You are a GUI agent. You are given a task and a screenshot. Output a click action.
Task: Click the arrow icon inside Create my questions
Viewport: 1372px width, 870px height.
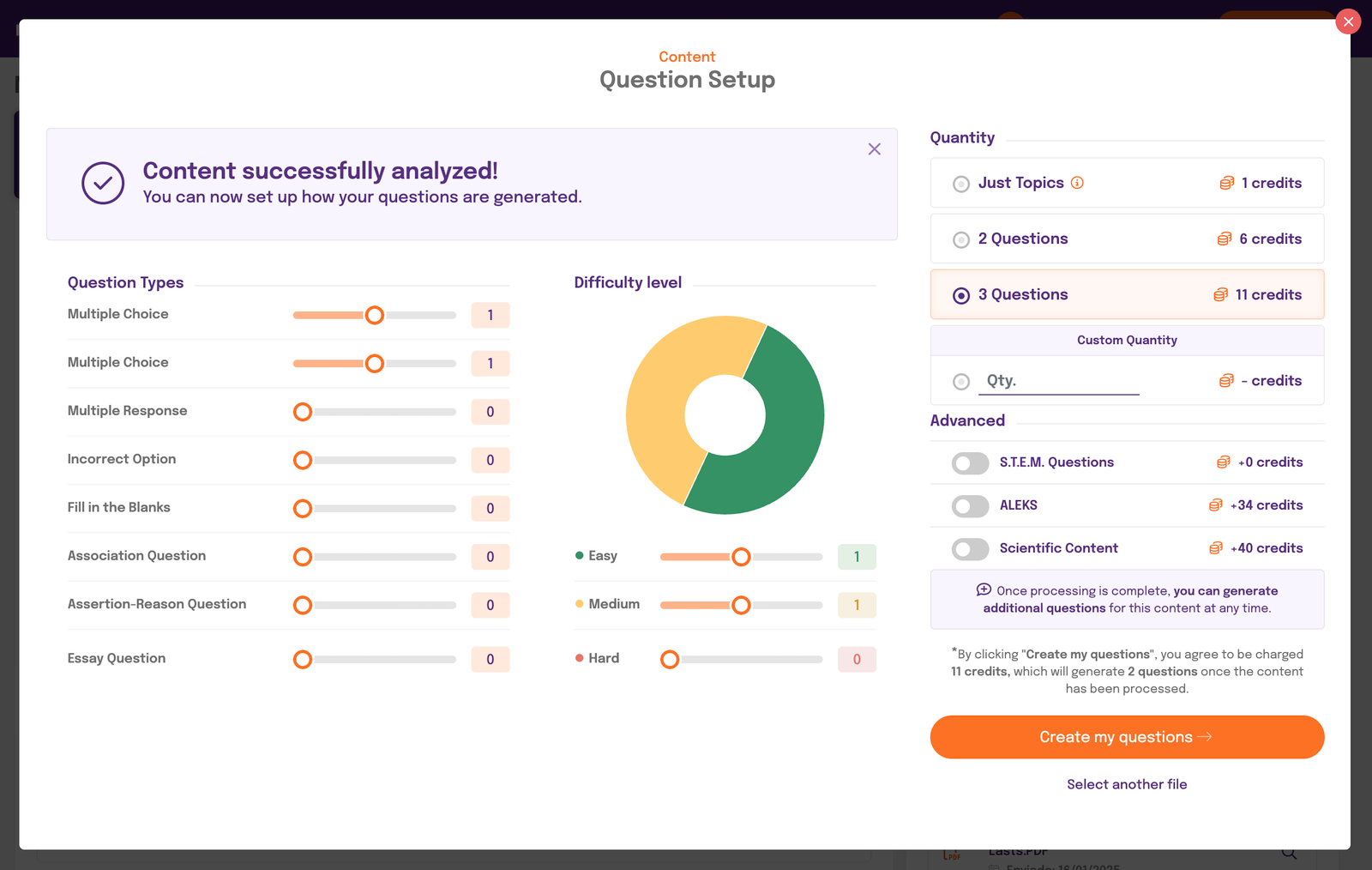(x=1206, y=737)
